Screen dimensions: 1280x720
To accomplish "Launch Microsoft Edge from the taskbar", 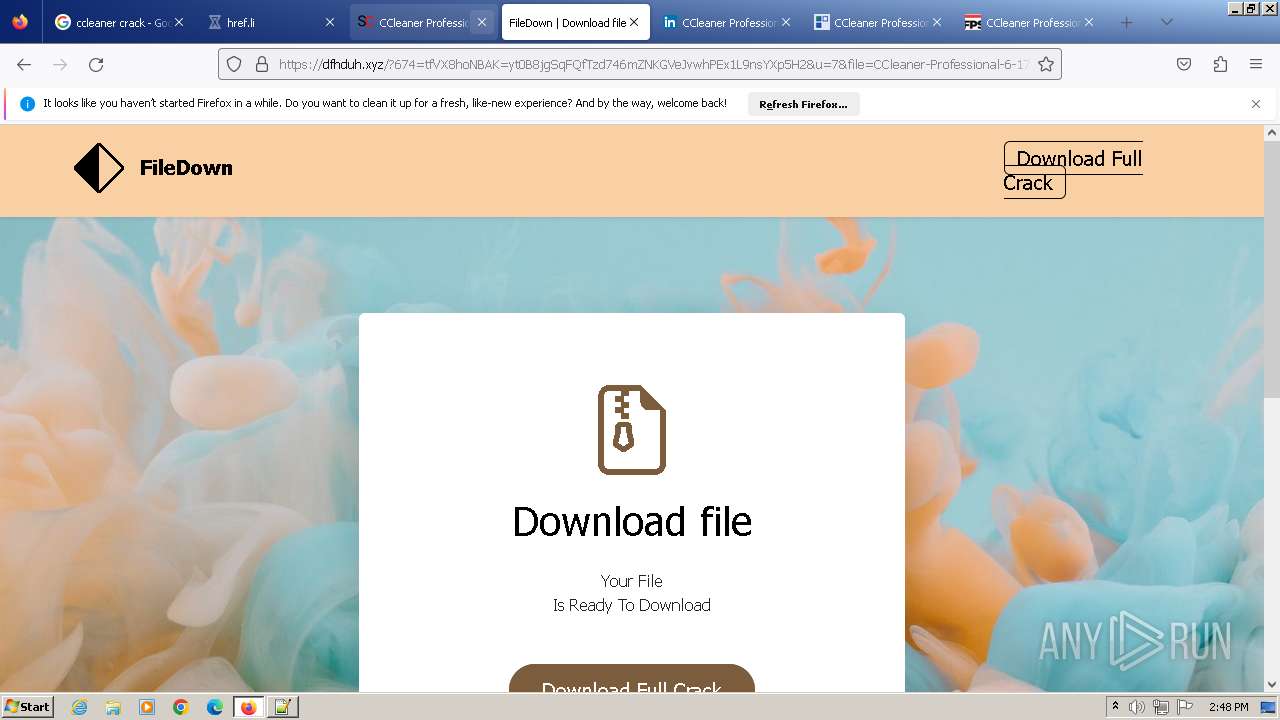I will tap(215, 707).
